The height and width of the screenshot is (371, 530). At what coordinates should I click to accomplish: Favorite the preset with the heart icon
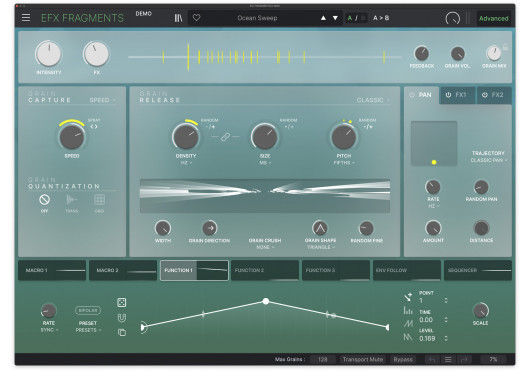pos(196,18)
